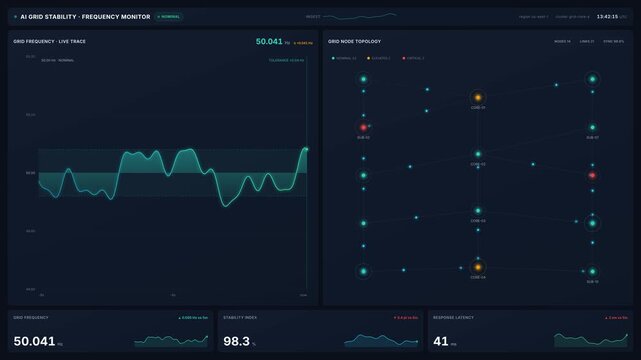Toggle the Elevated legend filter

[x=379, y=58]
